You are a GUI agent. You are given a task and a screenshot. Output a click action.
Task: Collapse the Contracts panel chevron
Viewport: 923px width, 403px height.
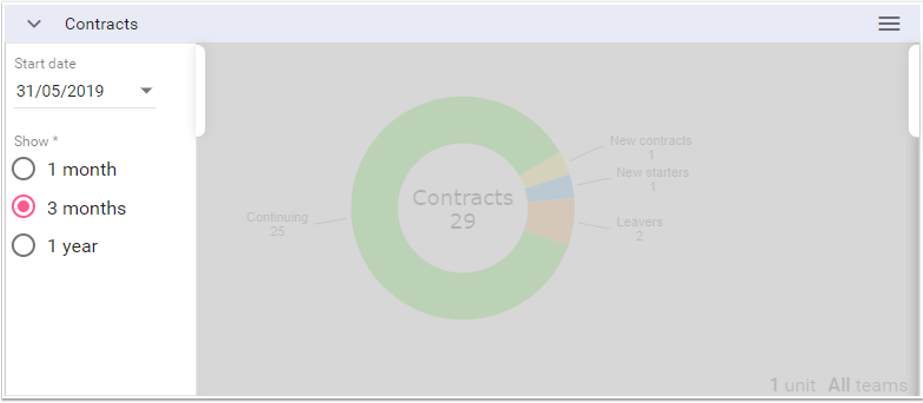pos(34,24)
